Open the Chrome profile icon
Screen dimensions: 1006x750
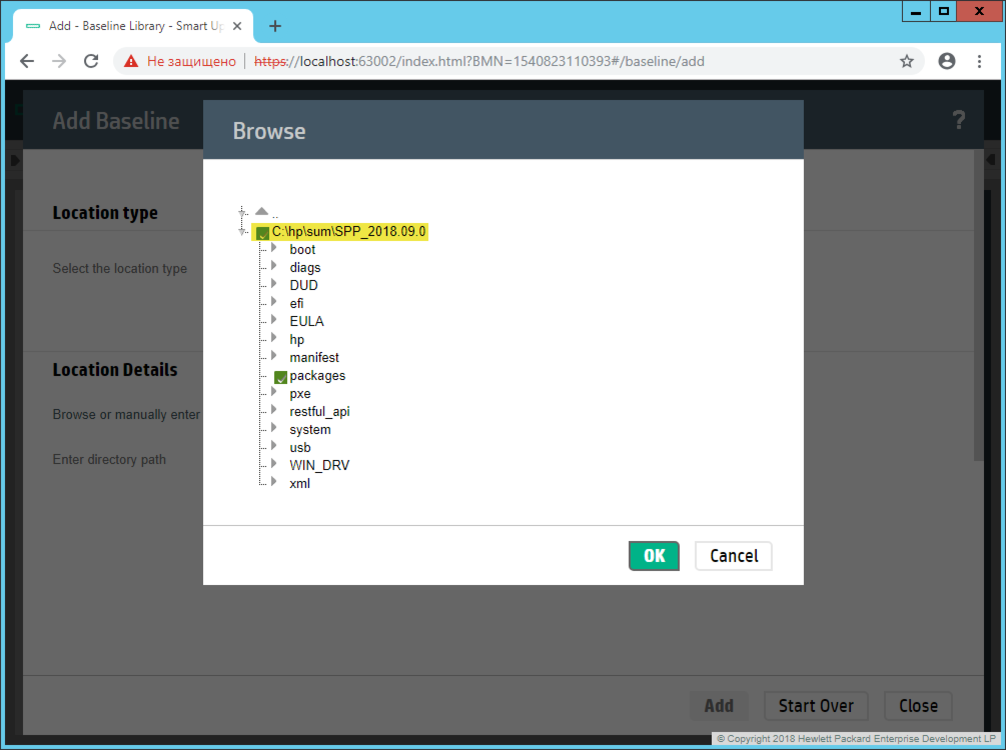(946, 62)
